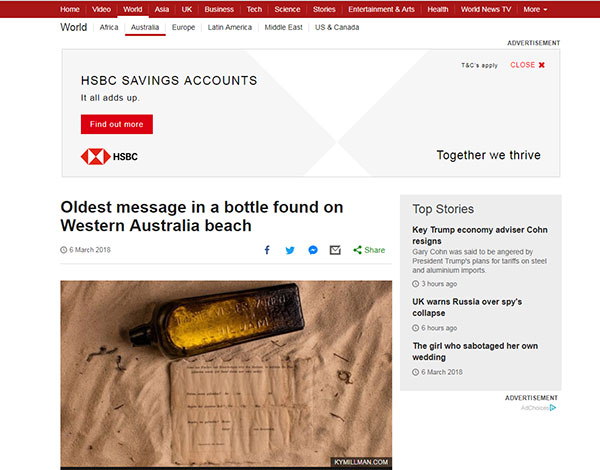The height and width of the screenshot is (470, 600).
Task: Read The girl who sabotaged her wedding
Action: point(475,351)
